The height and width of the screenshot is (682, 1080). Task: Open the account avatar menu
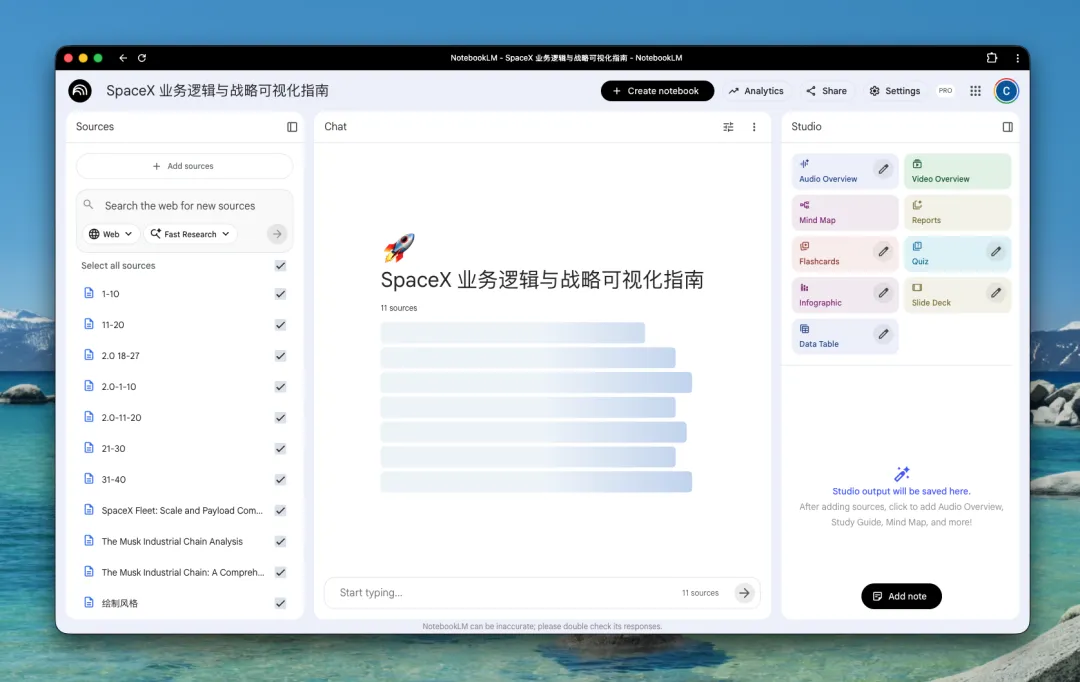(1006, 91)
